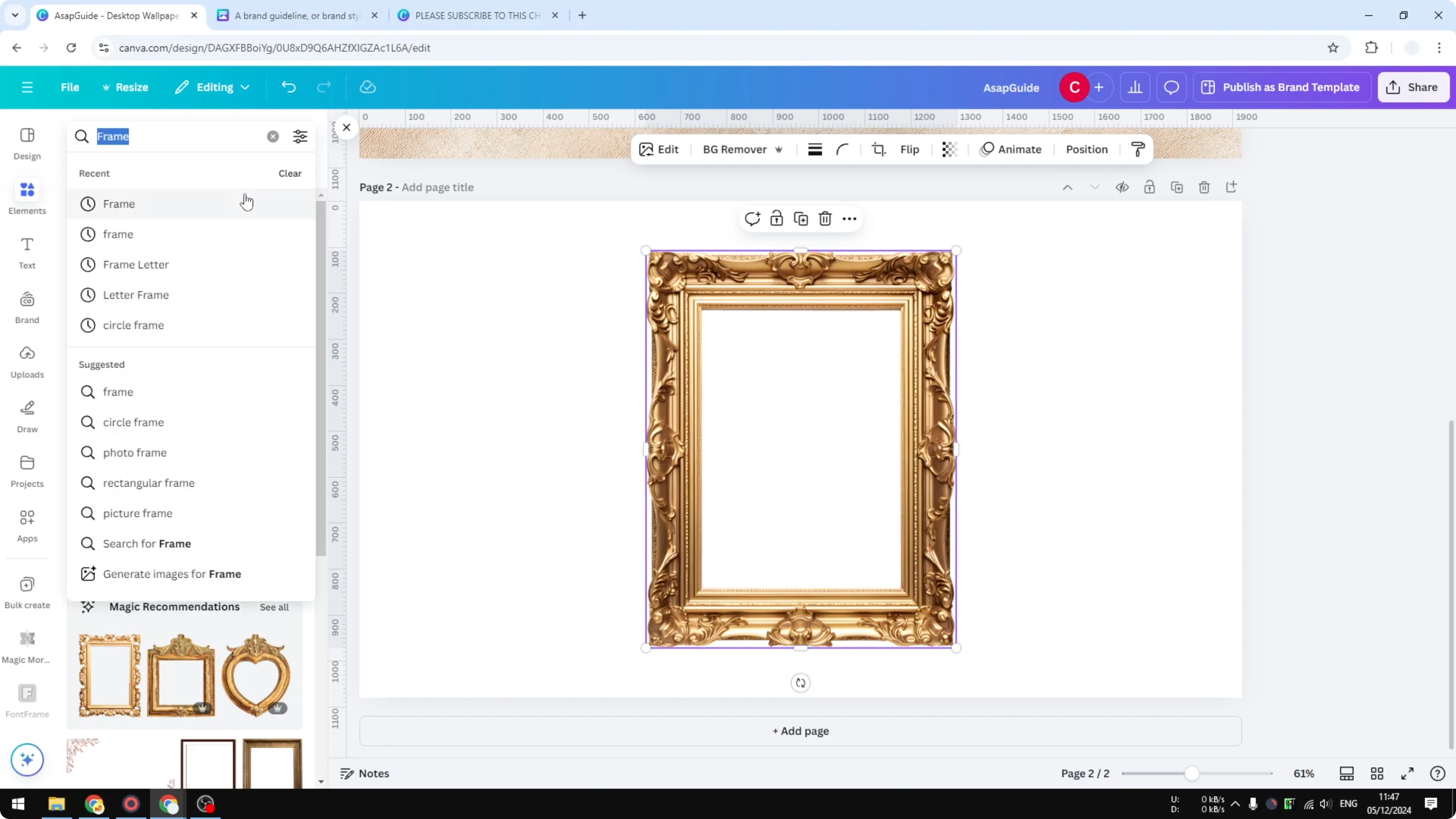Open the File menu

[x=70, y=87]
